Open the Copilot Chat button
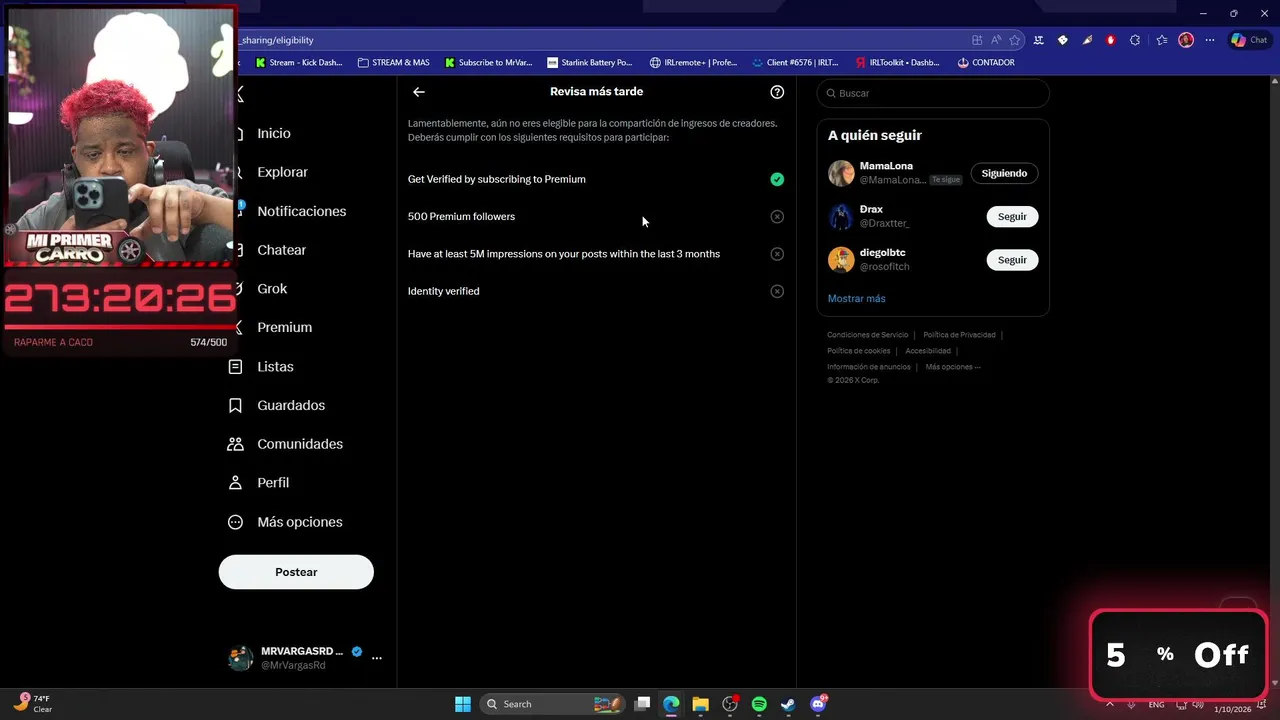The height and width of the screenshot is (720, 1280). 1250,40
